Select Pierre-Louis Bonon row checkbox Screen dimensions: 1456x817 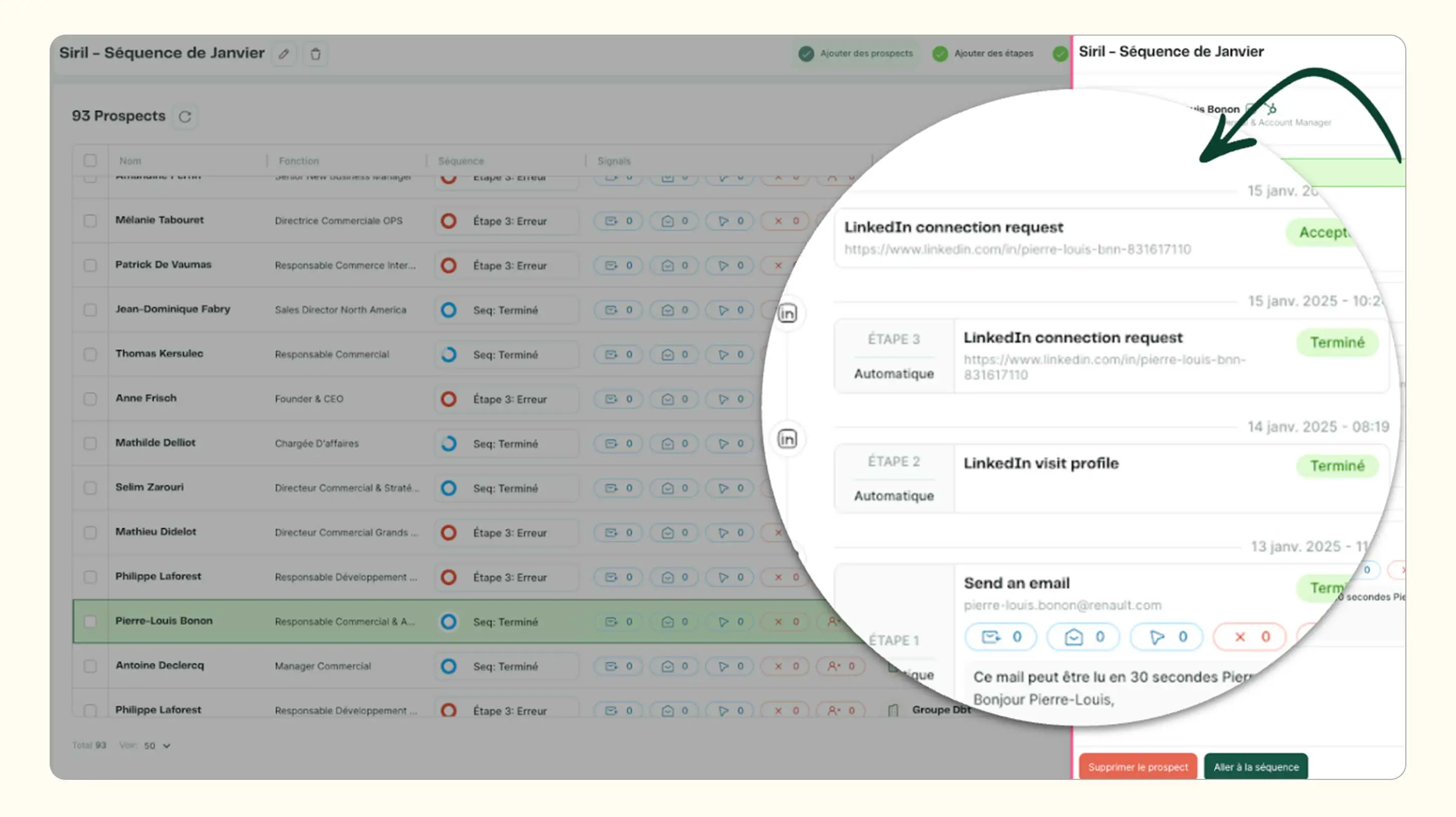pyautogui.click(x=90, y=621)
